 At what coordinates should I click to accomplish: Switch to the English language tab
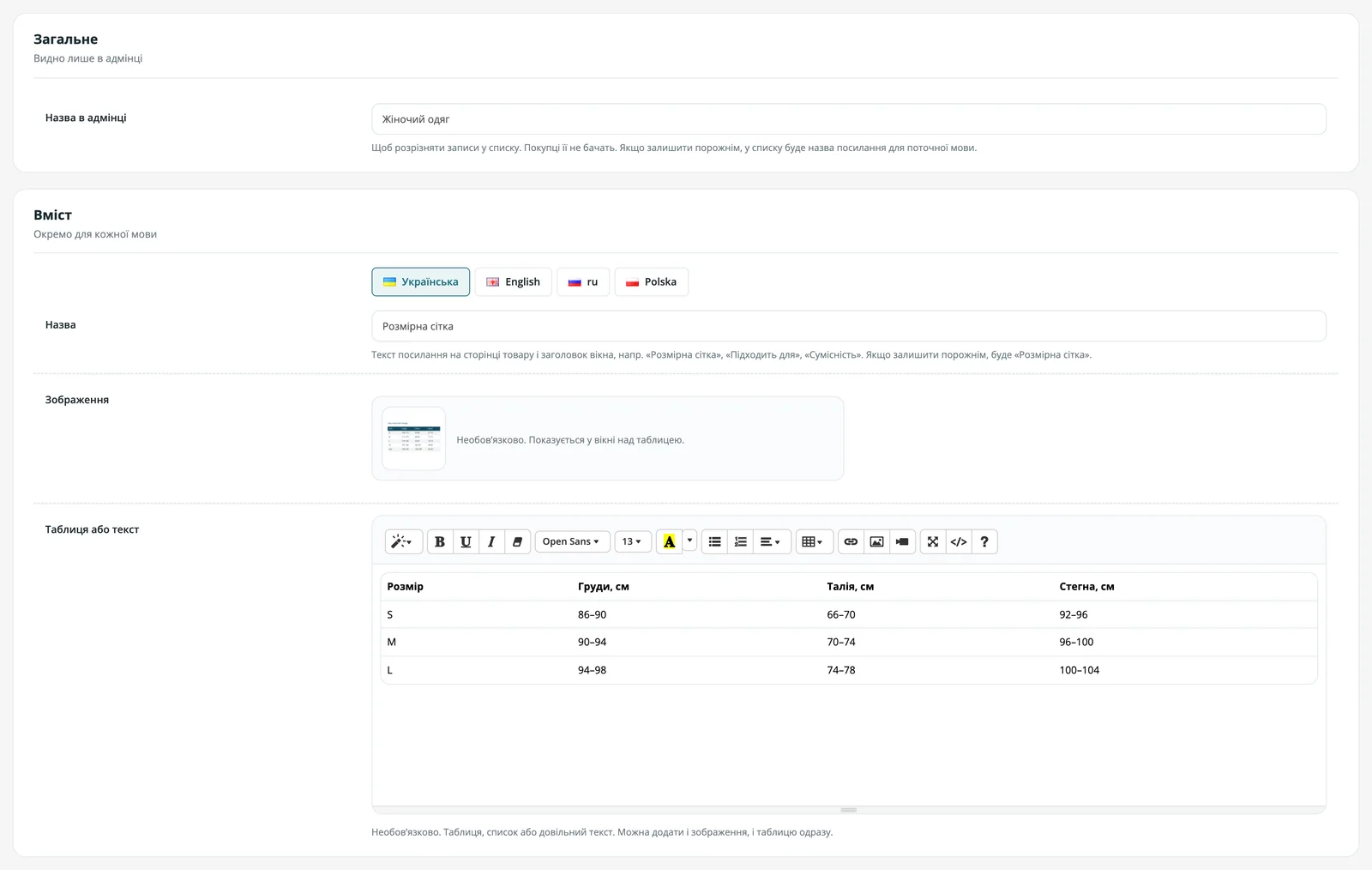514,281
